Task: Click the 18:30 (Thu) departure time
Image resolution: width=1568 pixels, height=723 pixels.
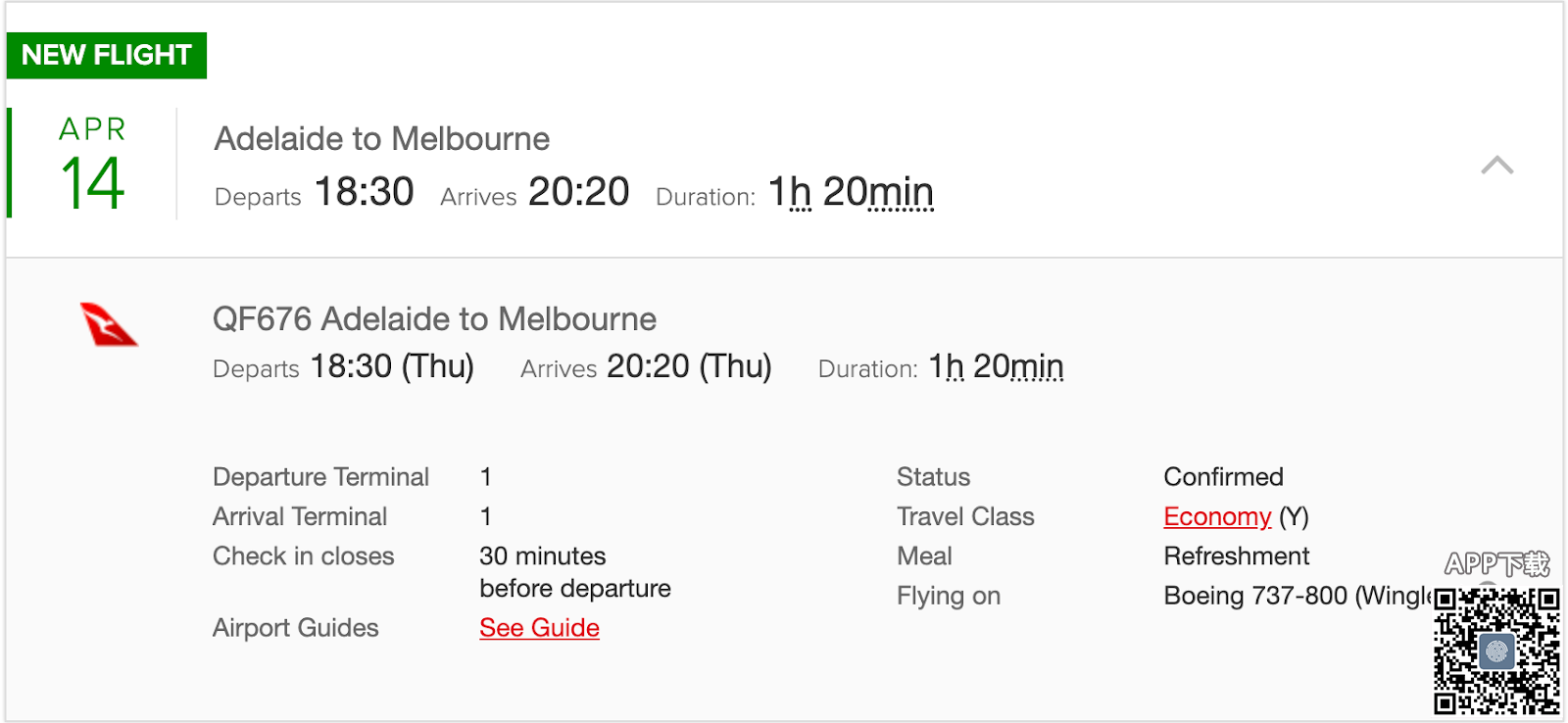Action: (x=392, y=366)
